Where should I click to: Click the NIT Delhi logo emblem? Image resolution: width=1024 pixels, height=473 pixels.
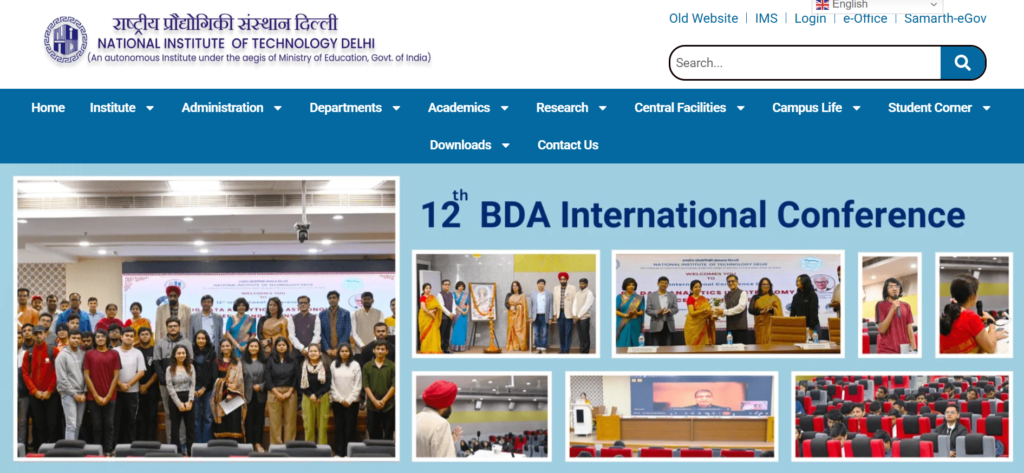[x=65, y=40]
